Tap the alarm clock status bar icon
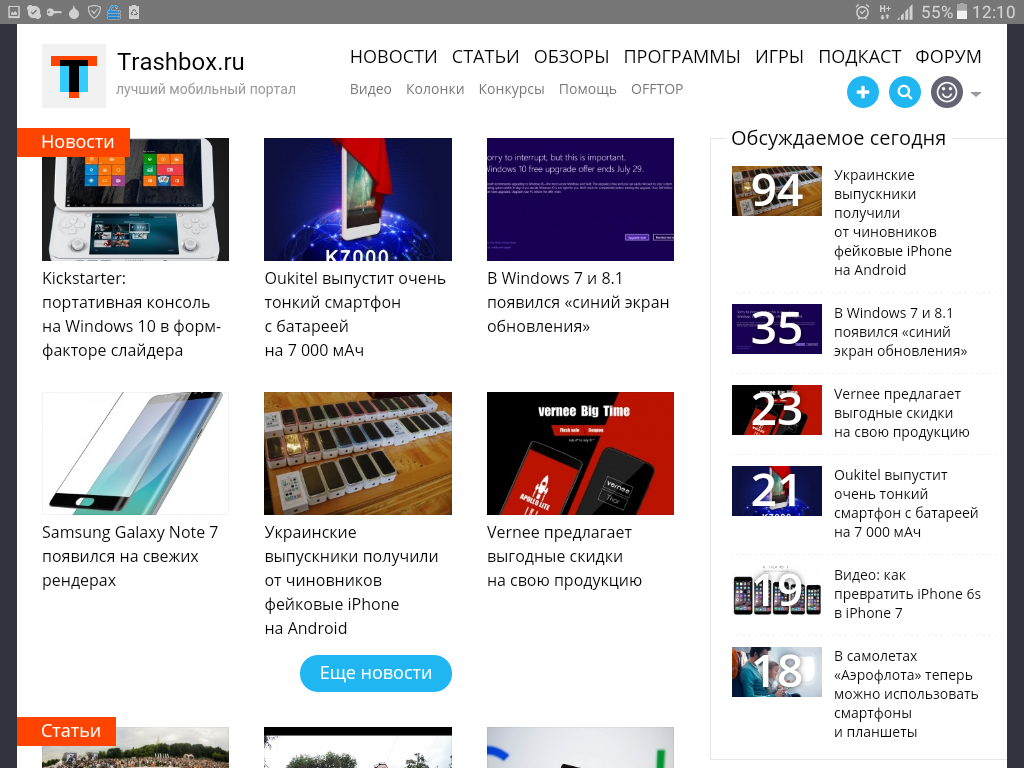1024x768 pixels. 862,12
